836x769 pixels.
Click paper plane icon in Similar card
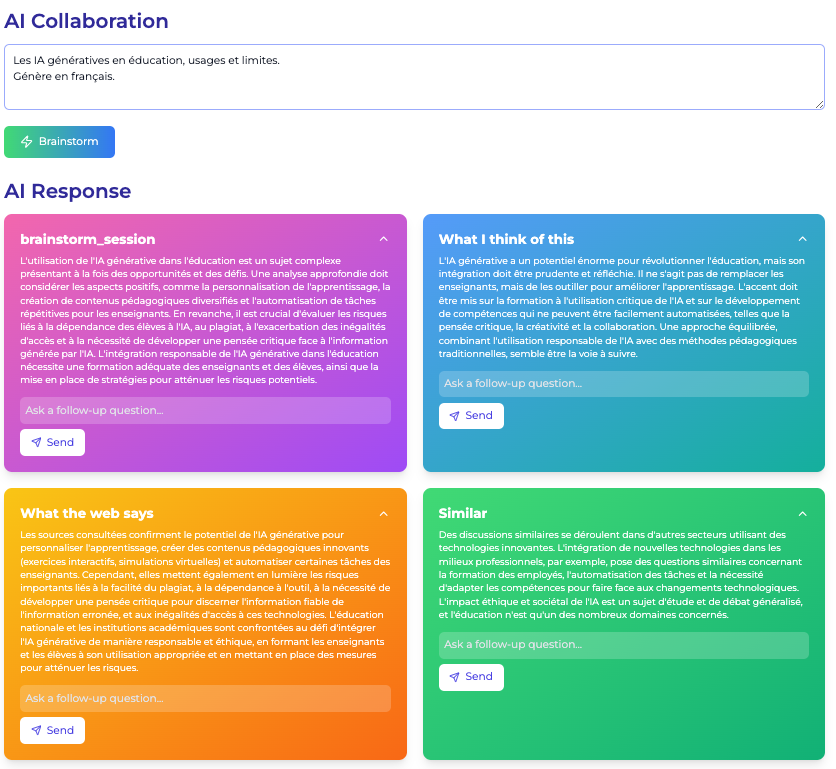454,677
